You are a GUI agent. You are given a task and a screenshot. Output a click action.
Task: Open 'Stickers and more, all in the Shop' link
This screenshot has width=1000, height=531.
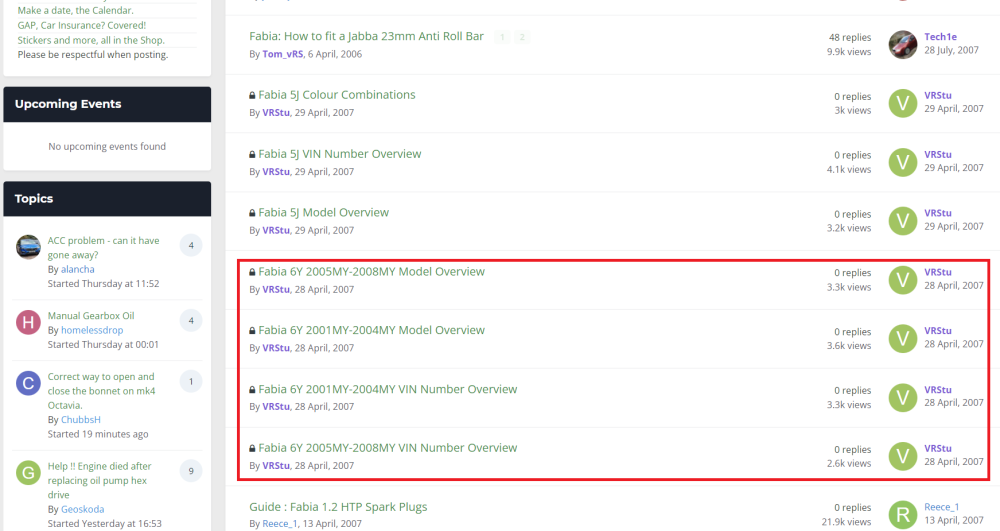tap(91, 40)
